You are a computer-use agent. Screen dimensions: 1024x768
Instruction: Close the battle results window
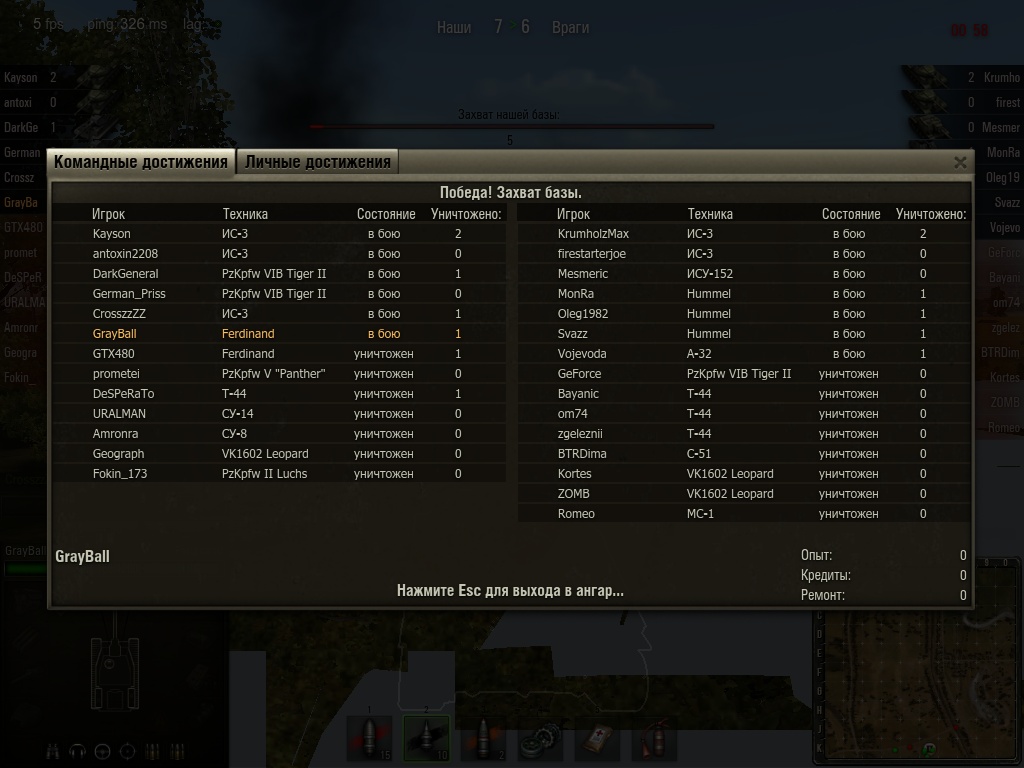[x=960, y=163]
